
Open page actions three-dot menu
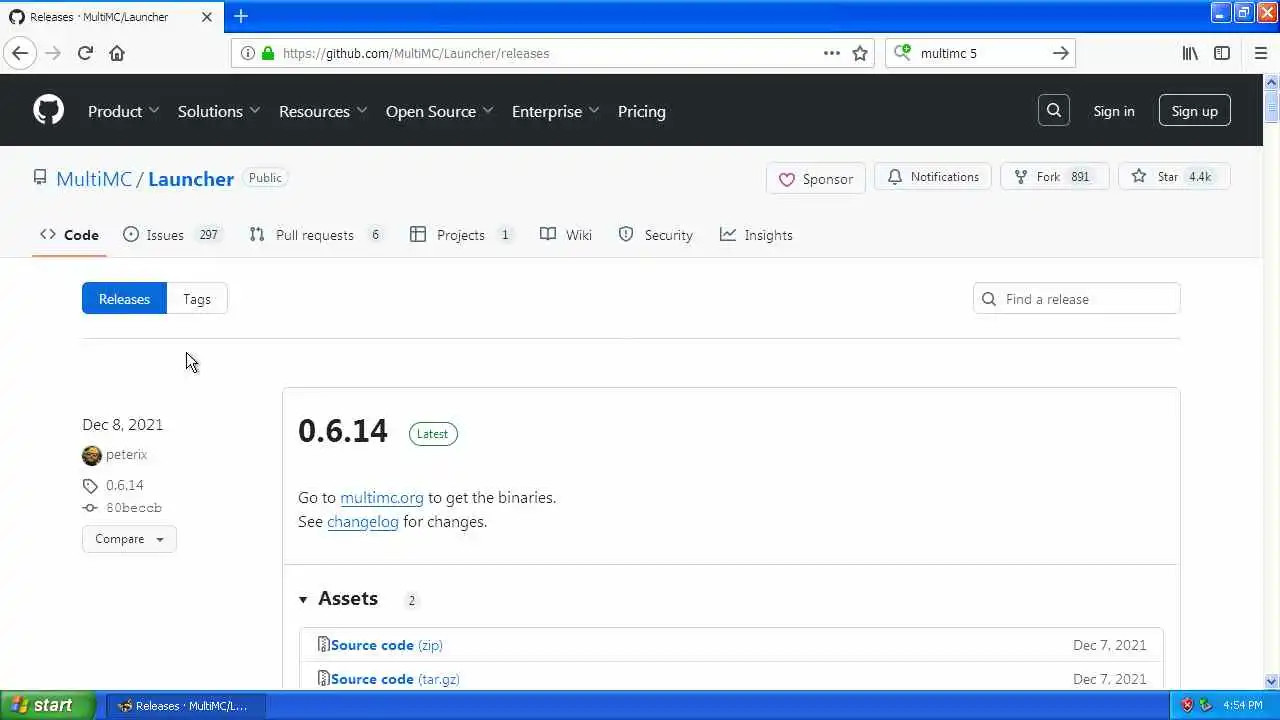tap(832, 53)
